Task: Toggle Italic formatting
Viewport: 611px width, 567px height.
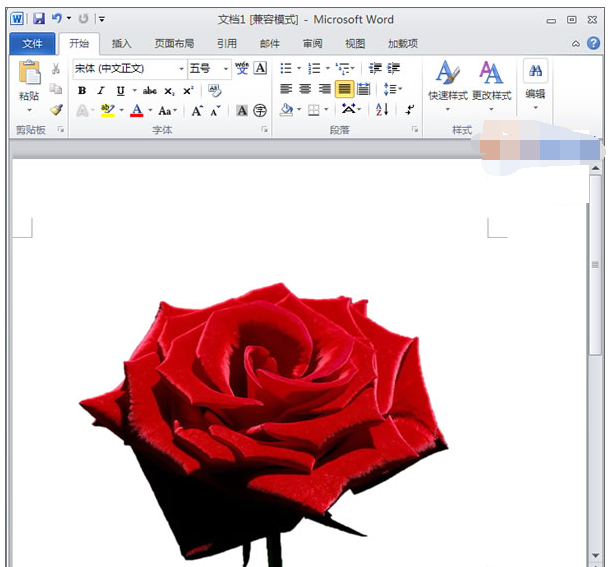Action: [101, 90]
